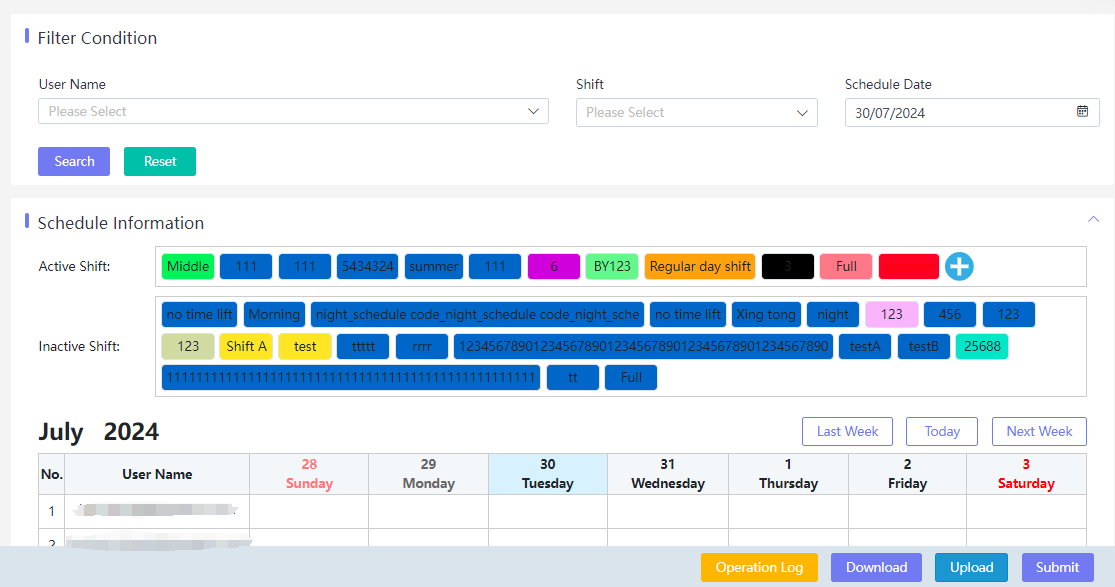Click row 1's Friday schedule cell
Viewport: 1115px width, 587px height.
[907, 512]
